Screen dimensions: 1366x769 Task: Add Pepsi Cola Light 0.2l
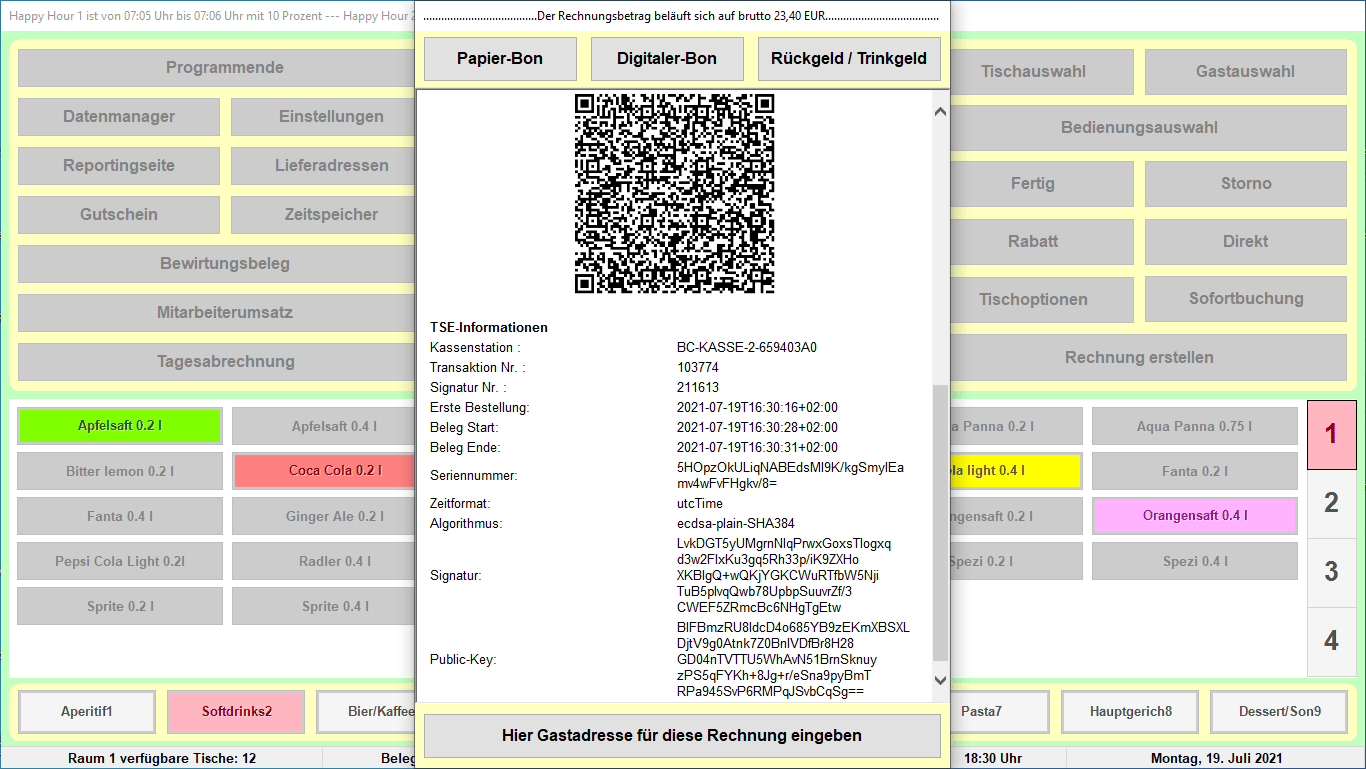click(119, 562)
